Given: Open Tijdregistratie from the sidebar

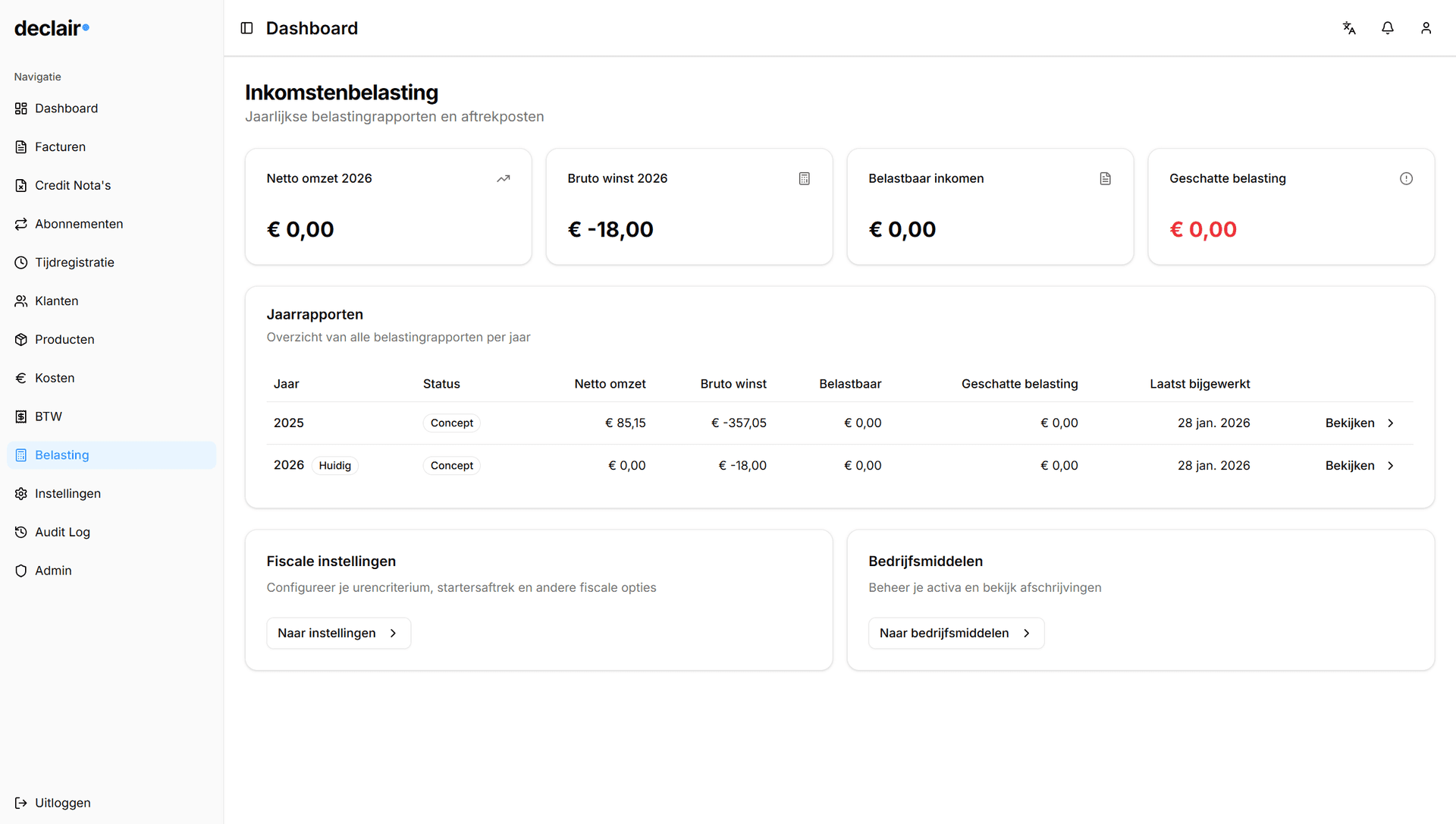Looking at the screenshot, I should tap(111, 263).
